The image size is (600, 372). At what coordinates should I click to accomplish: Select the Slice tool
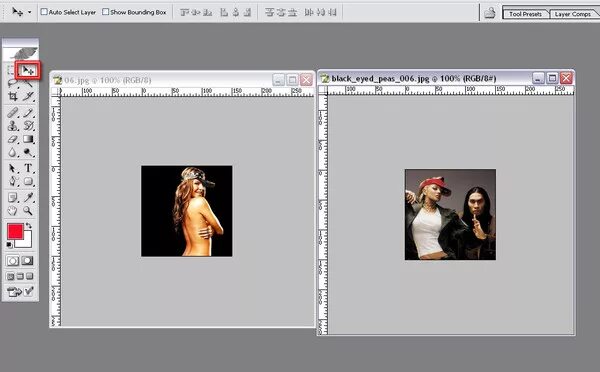[28, 96]
